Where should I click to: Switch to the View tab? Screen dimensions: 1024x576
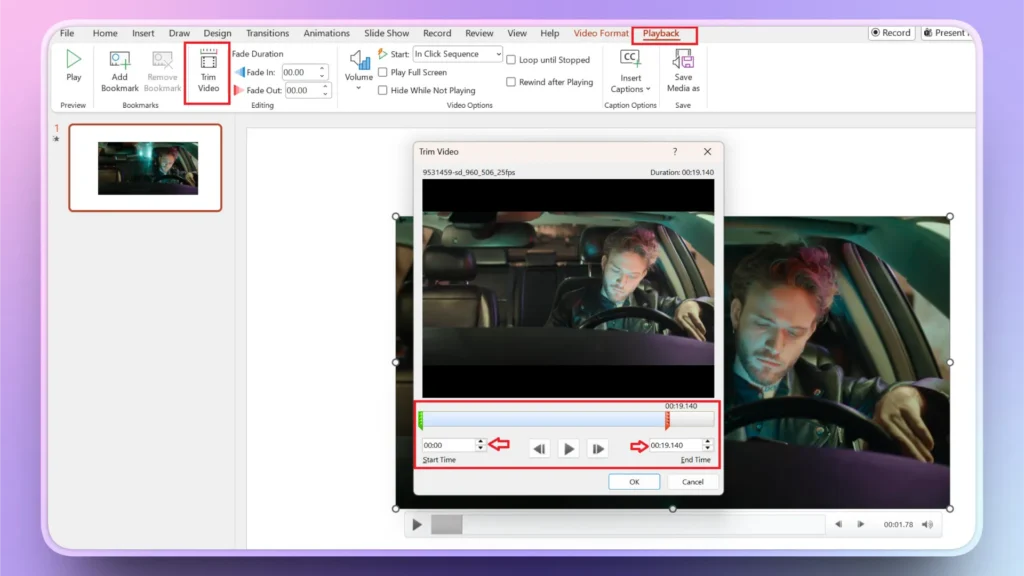517,33
